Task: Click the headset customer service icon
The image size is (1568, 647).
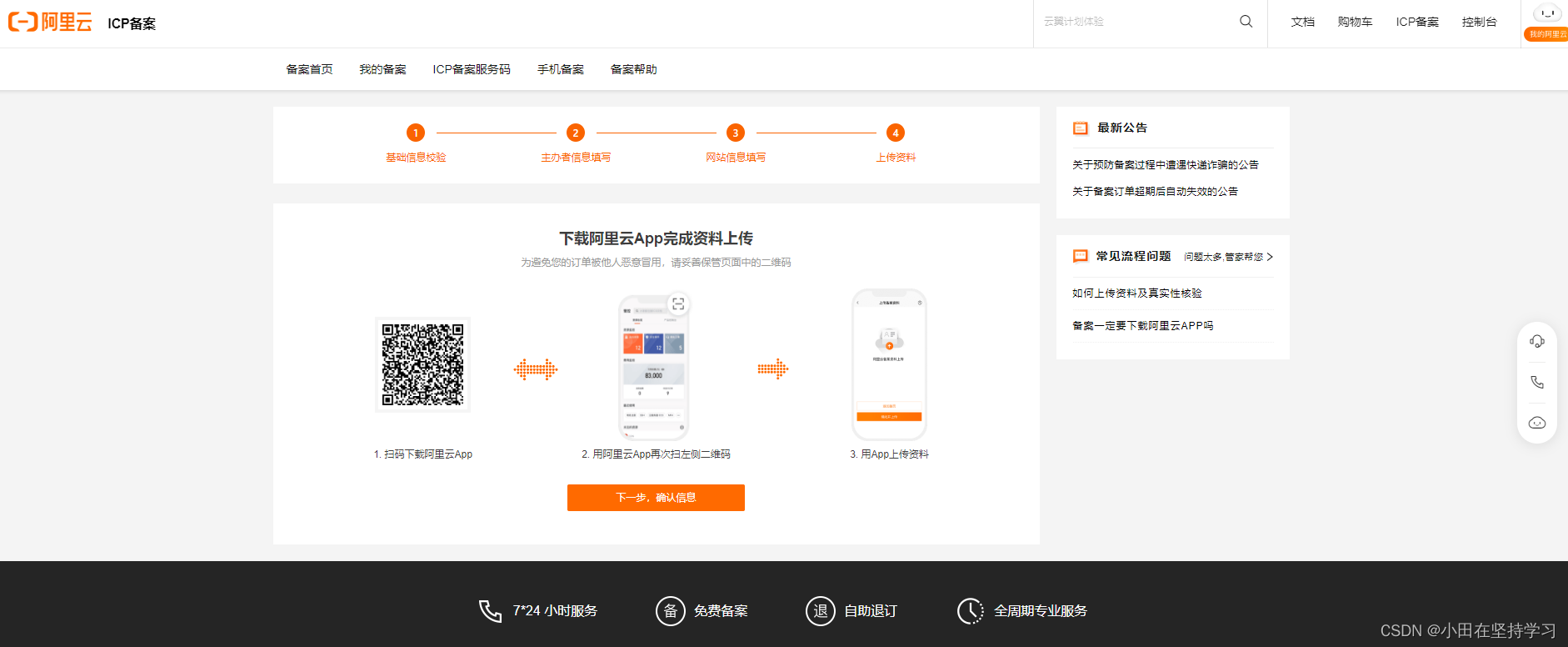Action: click(x=1537, y=342)
